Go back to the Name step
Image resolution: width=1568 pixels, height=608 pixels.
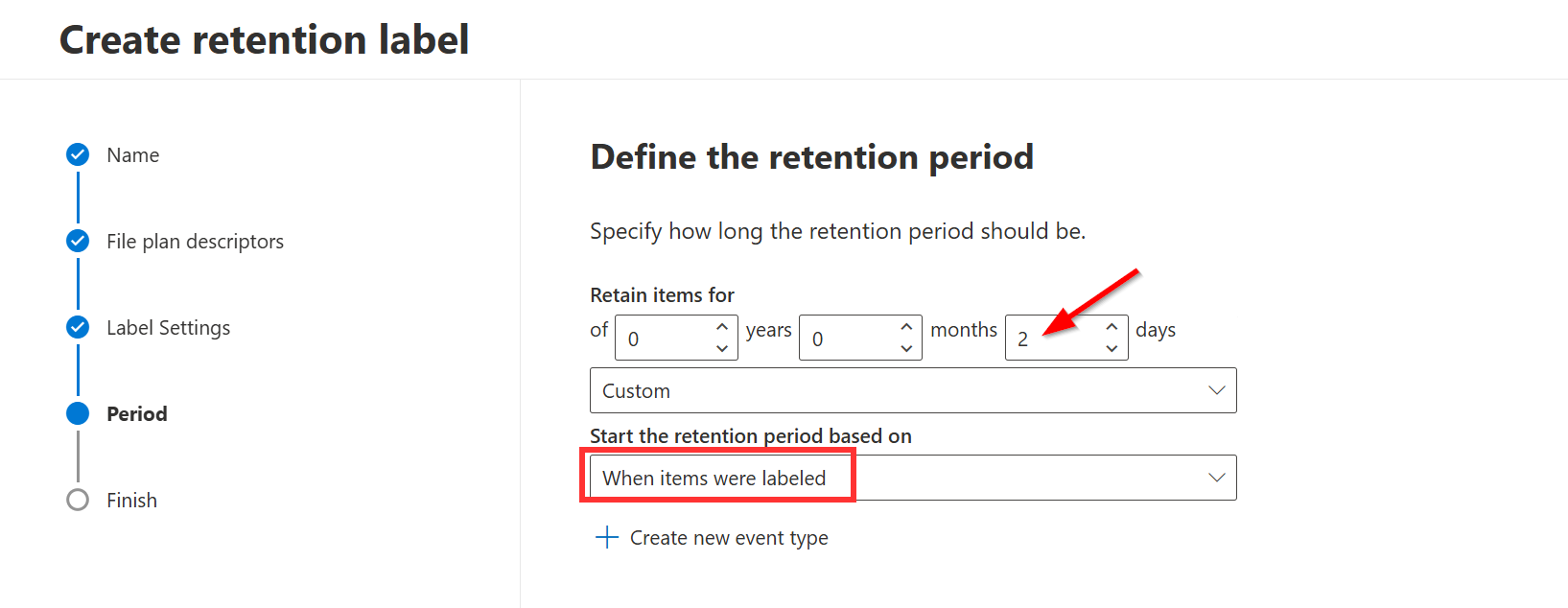click(131, 154)
